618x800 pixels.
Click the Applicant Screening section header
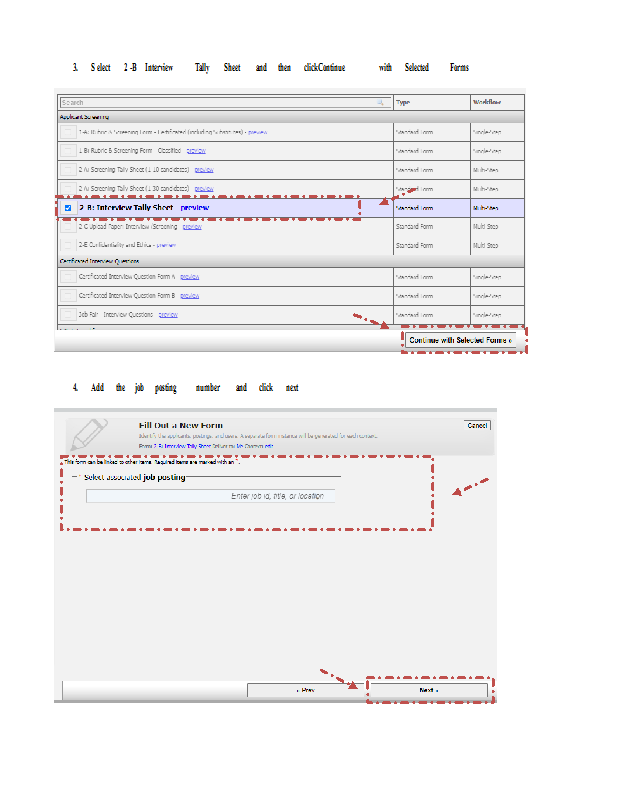(291, 117)
